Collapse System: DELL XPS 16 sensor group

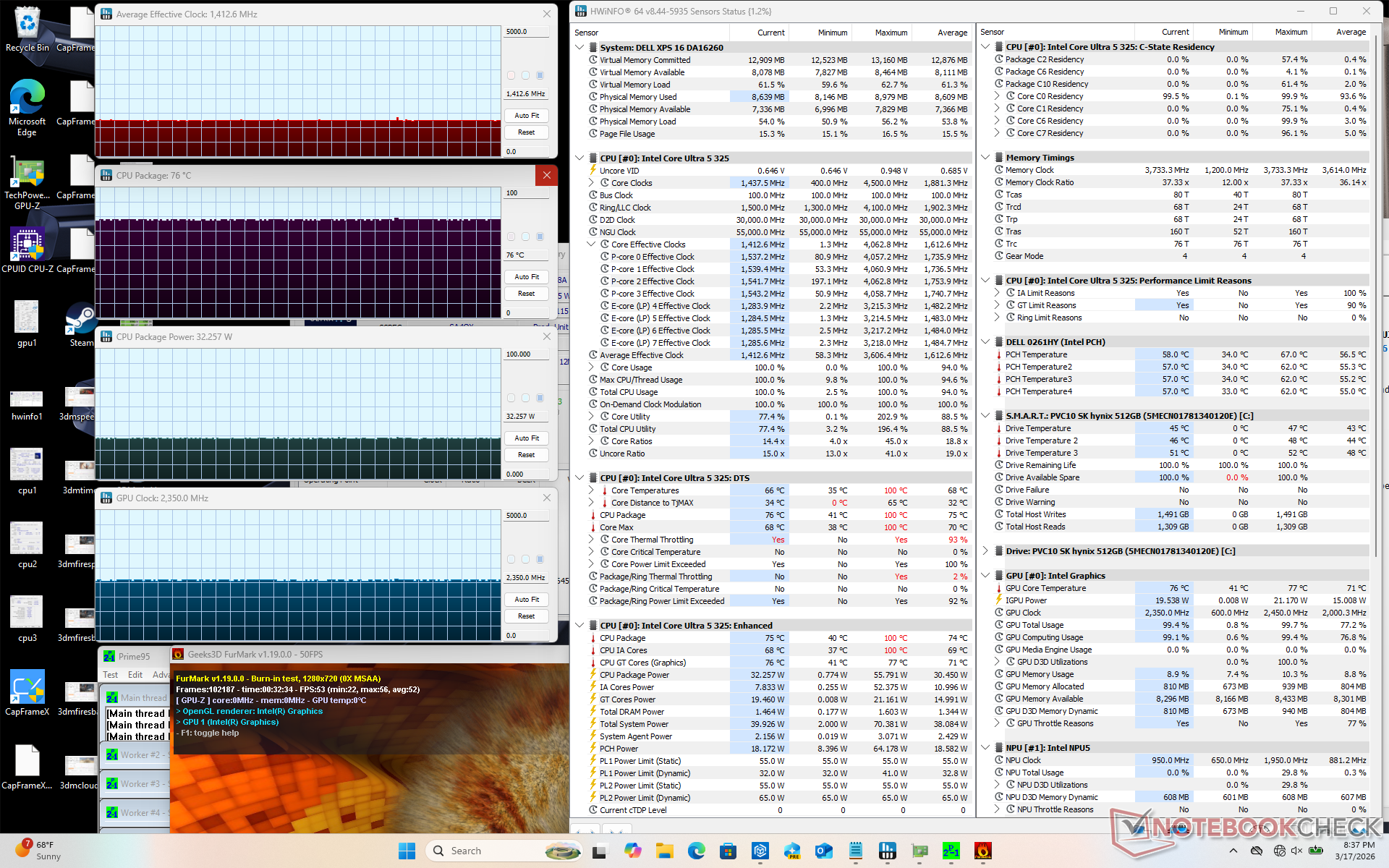click(x=579, y=47)
